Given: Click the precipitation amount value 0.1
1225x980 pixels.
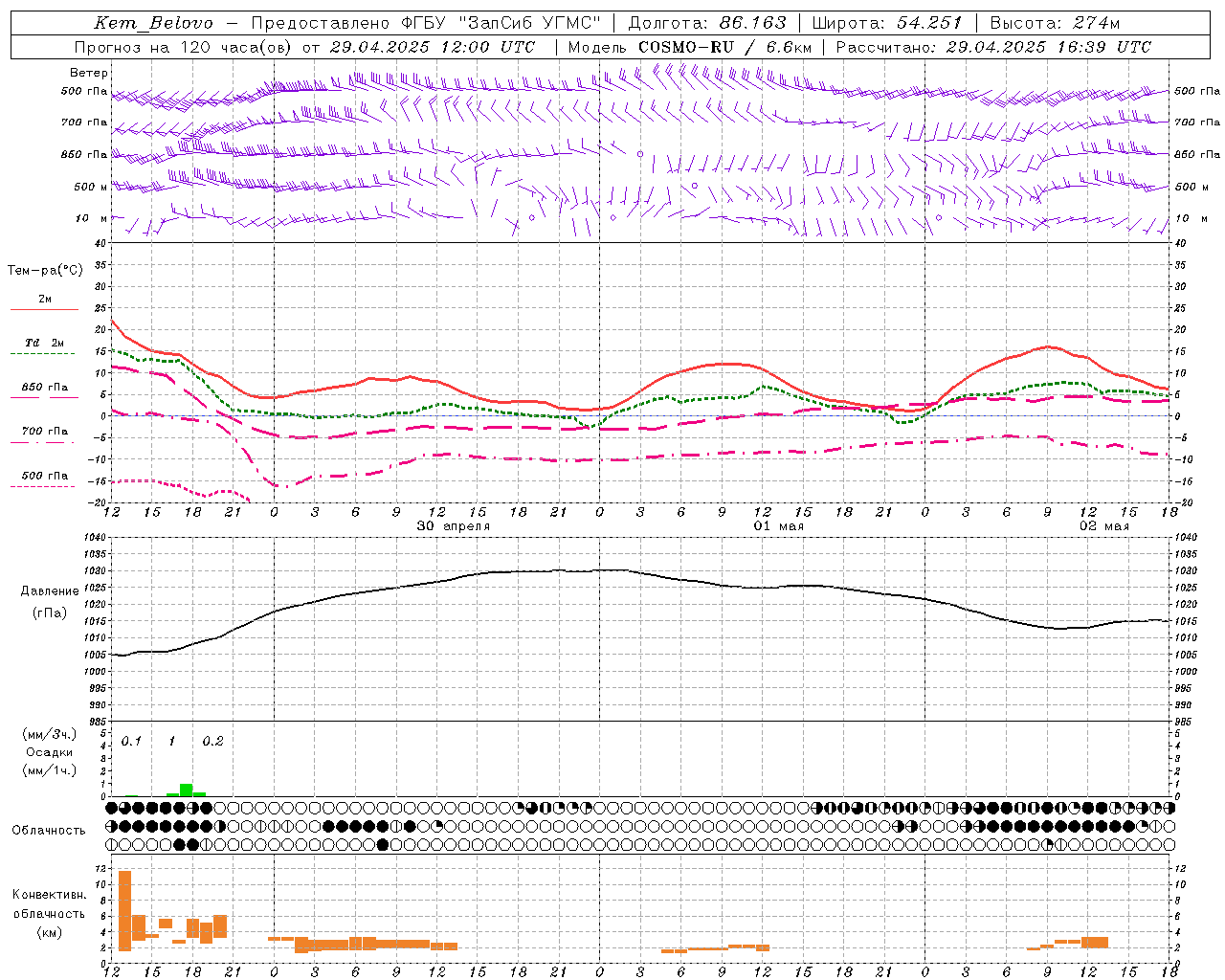Looking at the screenshot, I should click(x=131, y=742).
